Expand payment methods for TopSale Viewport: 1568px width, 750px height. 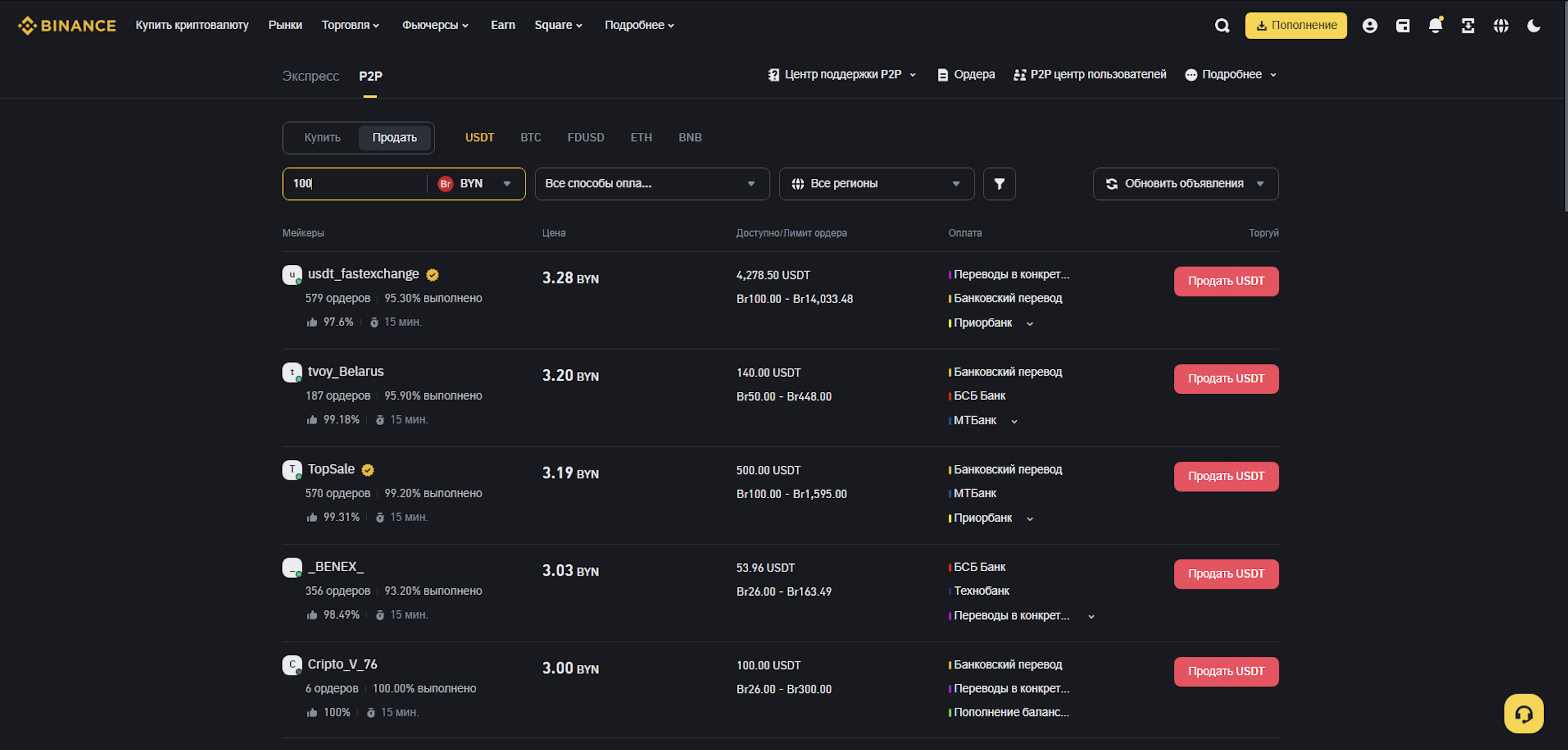click(1030, 519)
